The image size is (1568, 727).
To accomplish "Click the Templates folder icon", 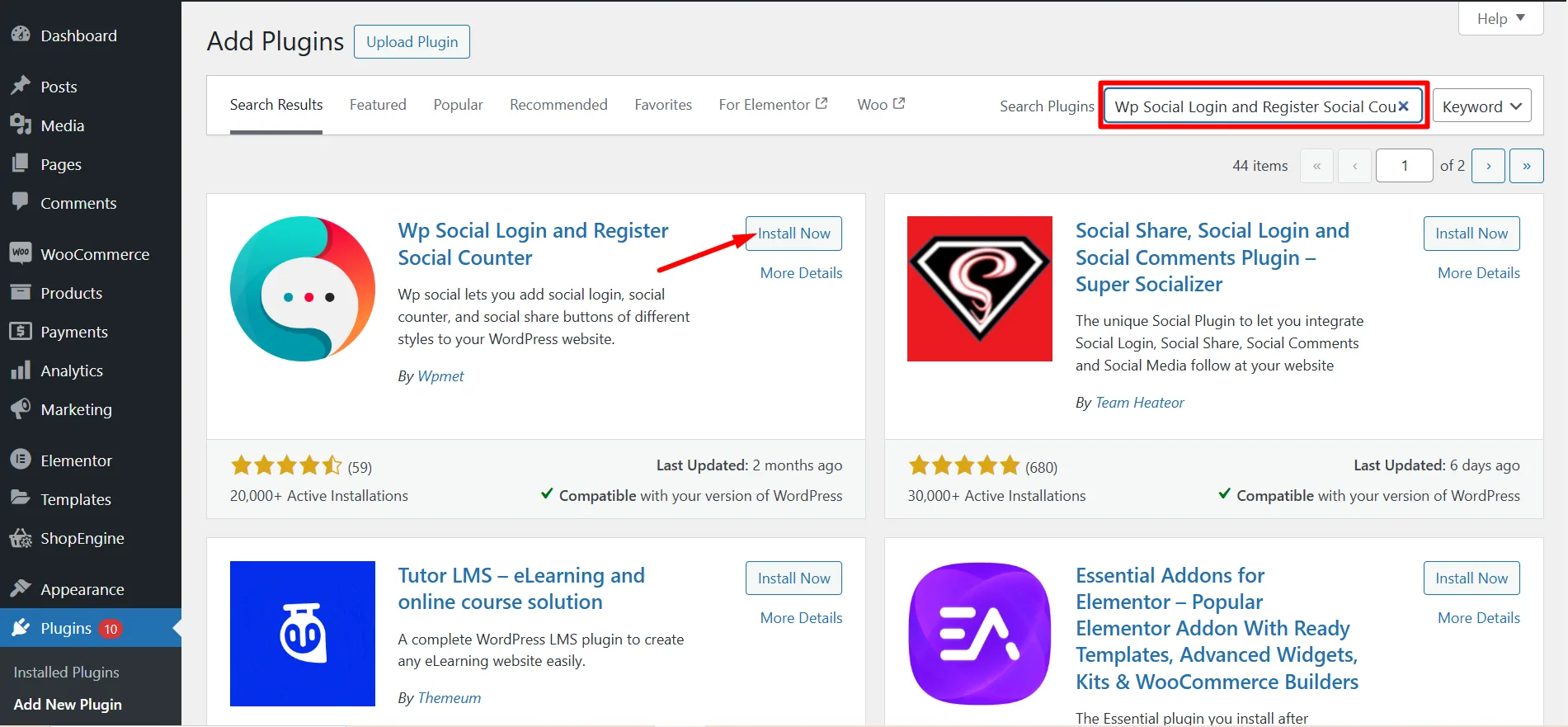I will [x=21, y=498].
